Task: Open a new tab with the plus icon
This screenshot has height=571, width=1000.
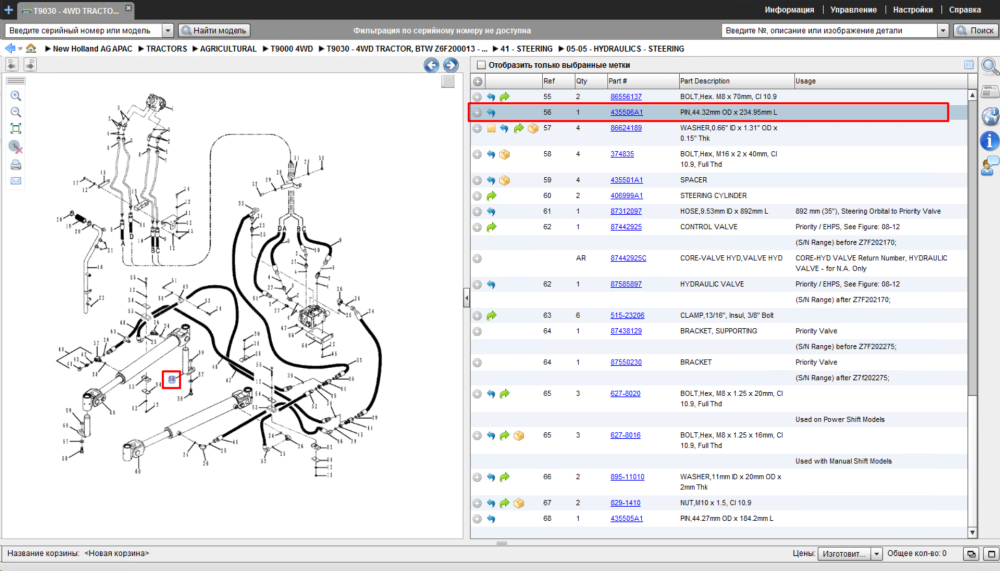Action: 8,10
